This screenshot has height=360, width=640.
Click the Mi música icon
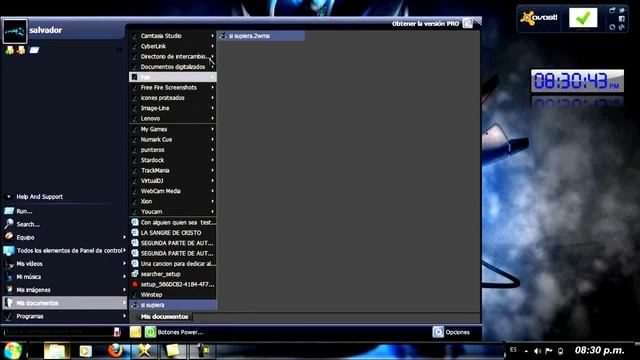9,277
